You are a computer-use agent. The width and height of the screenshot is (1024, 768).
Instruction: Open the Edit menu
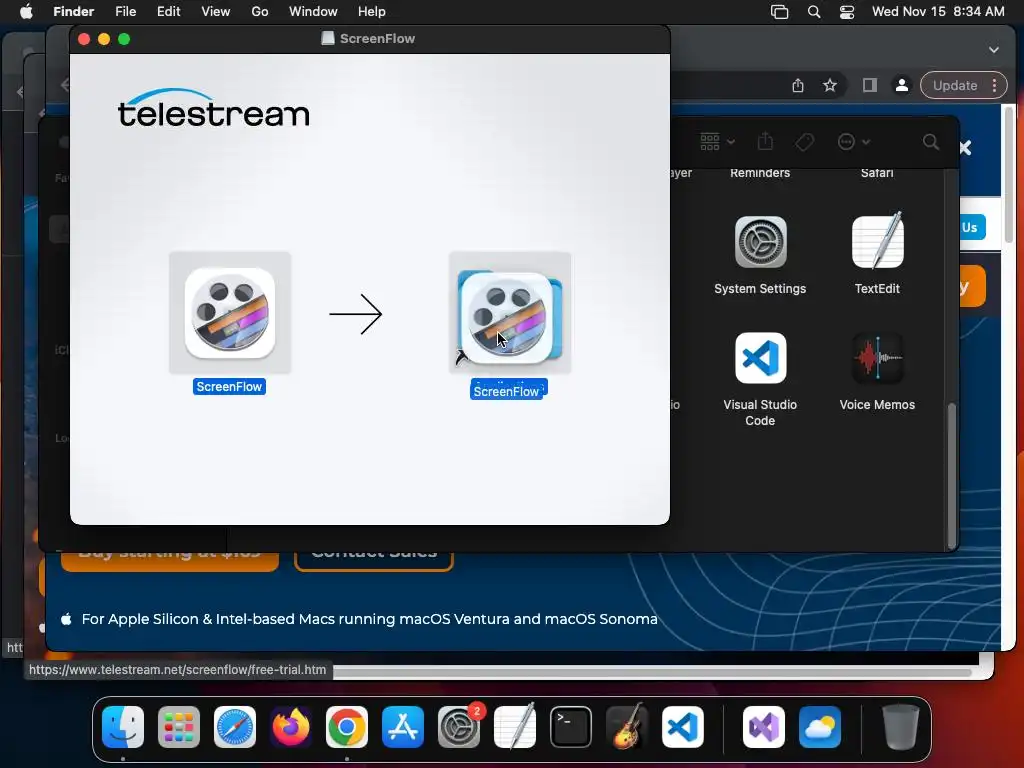(x=168, y=12)
